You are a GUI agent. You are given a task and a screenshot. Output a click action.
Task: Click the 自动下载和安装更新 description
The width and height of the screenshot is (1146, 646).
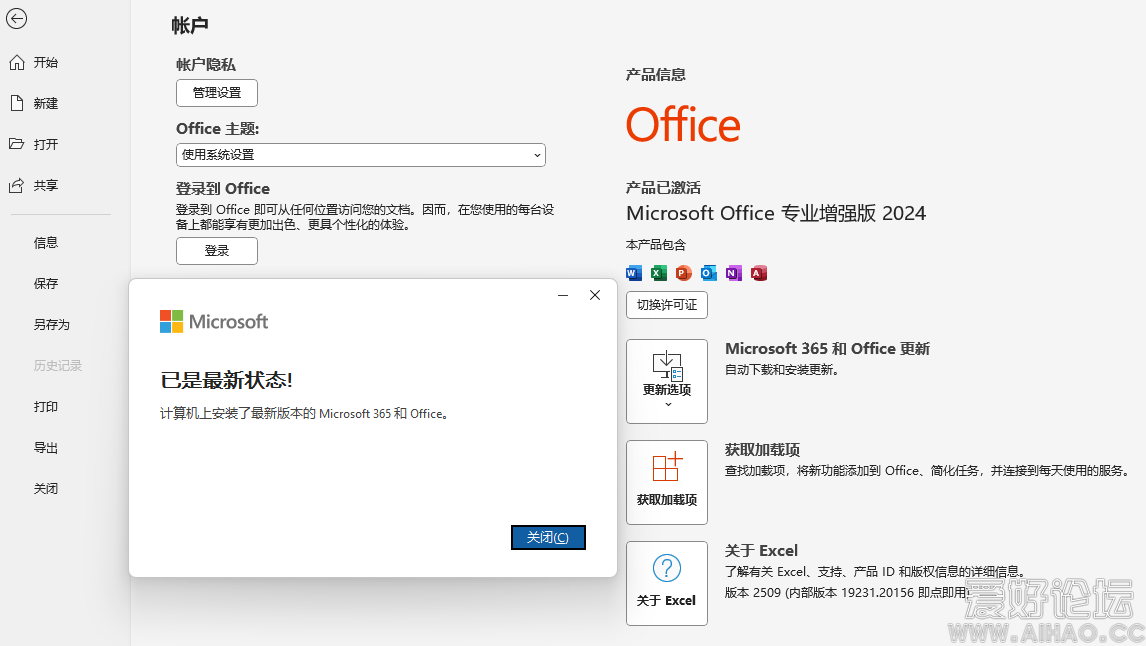coord(781,370)
